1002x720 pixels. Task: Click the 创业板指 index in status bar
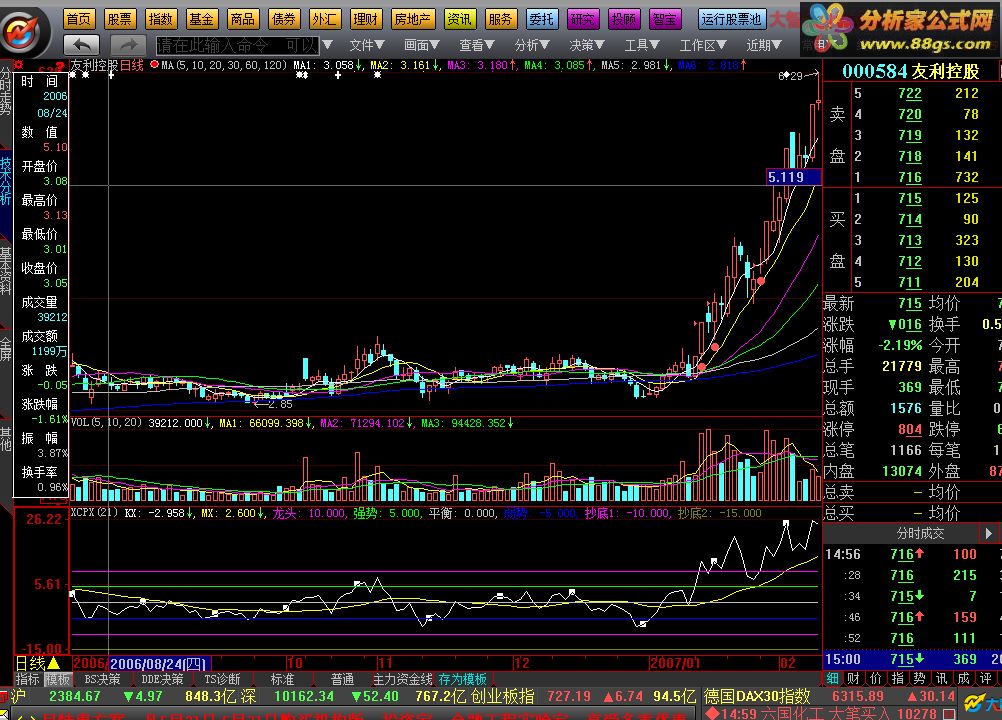pyautogui.click(x=502, y=696)
